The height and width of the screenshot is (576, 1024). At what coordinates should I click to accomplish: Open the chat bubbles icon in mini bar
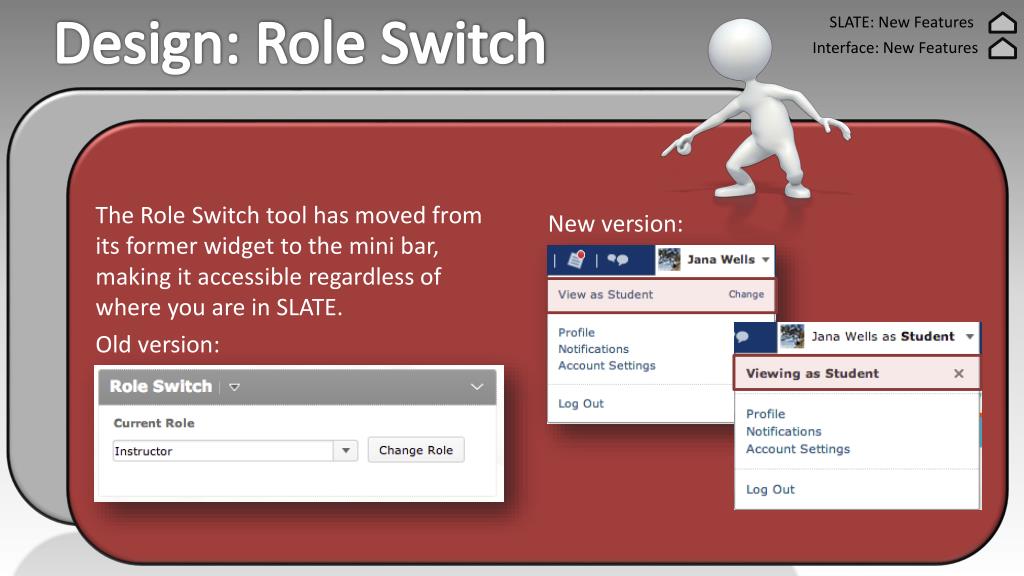coord(617,259)
